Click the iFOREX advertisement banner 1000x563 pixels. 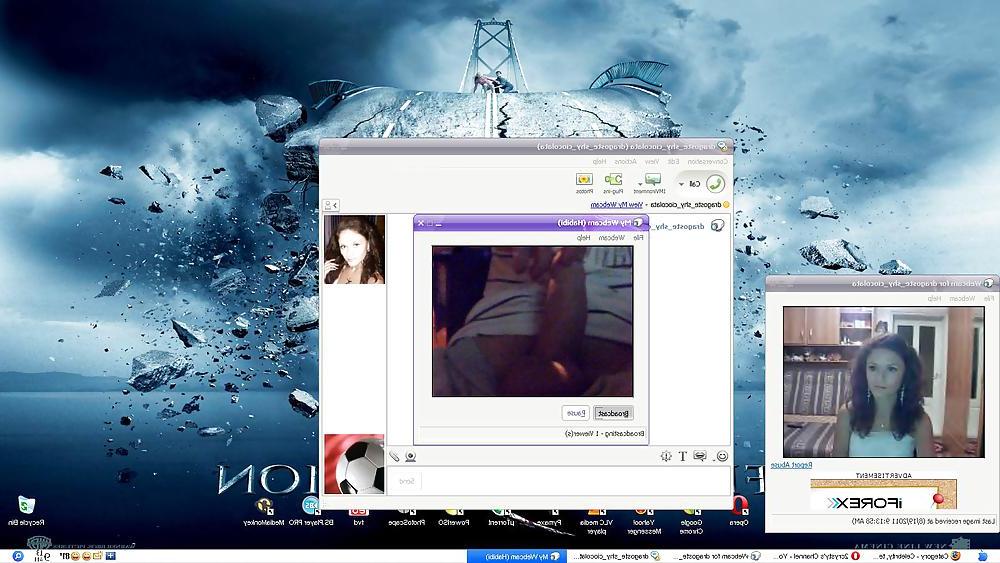[883, 495]
